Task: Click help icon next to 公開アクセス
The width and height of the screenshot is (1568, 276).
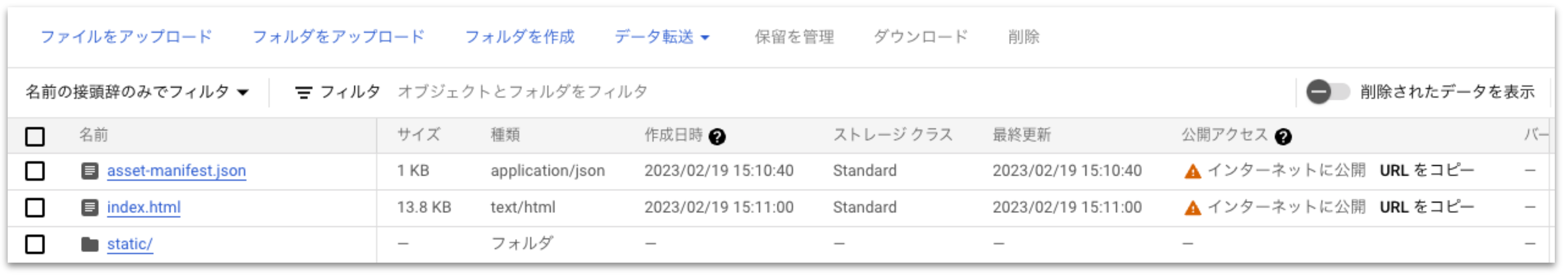Action: [x=1283, y=137]
